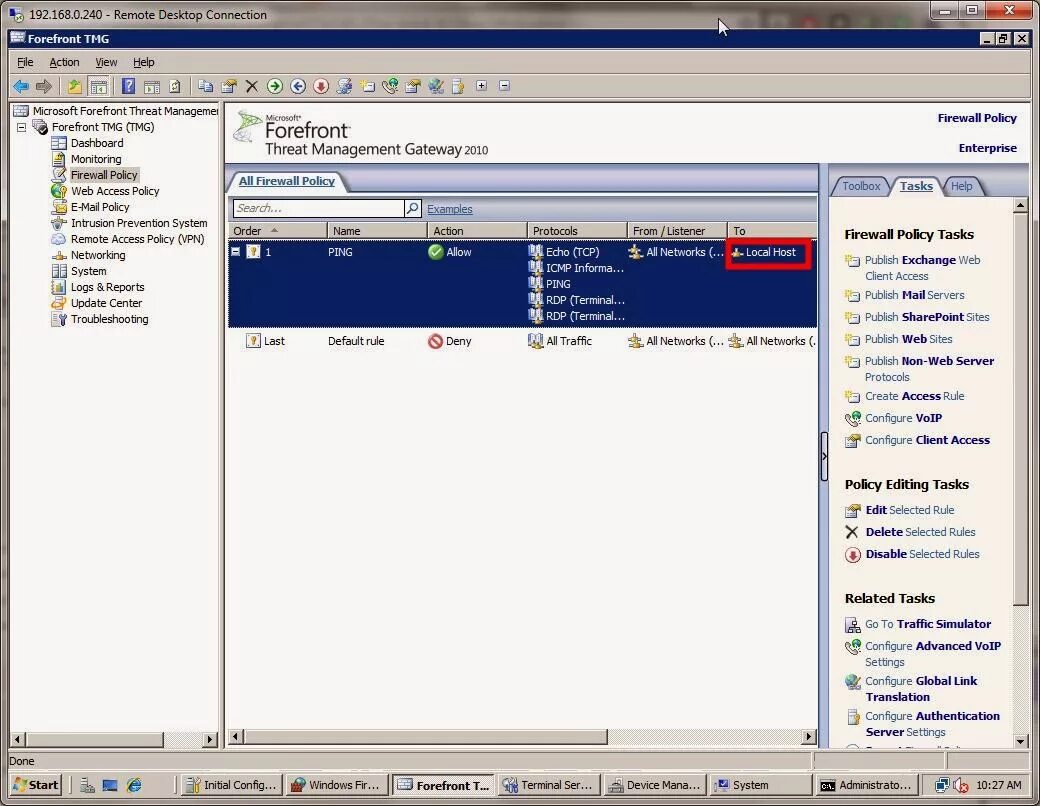Select the Tasks tab
The width and height of the screenshot is (1040, 806).
(x=916, y=186)
